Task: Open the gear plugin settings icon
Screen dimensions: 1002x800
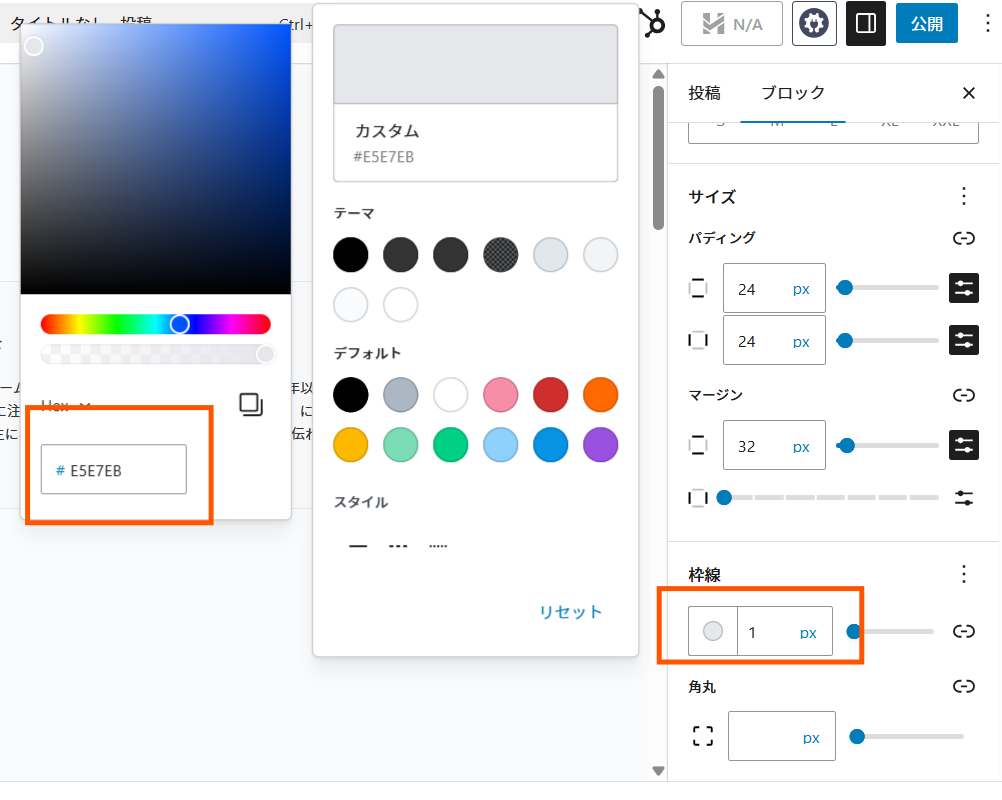Action: pyautogui.click(x=814, y=24)
